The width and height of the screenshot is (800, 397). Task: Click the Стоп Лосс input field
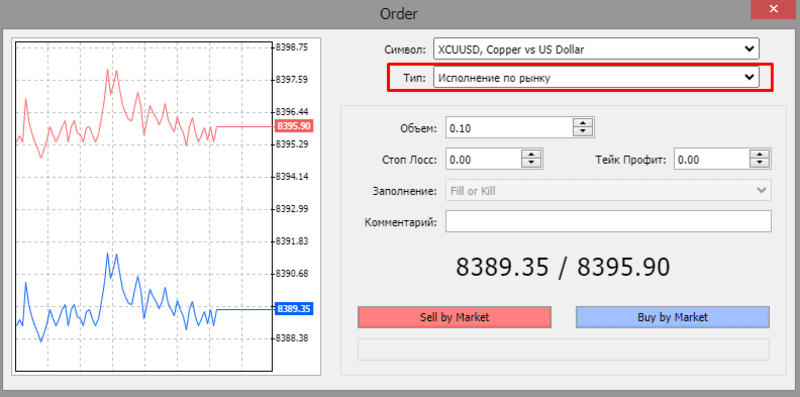[x=483, y=160]
